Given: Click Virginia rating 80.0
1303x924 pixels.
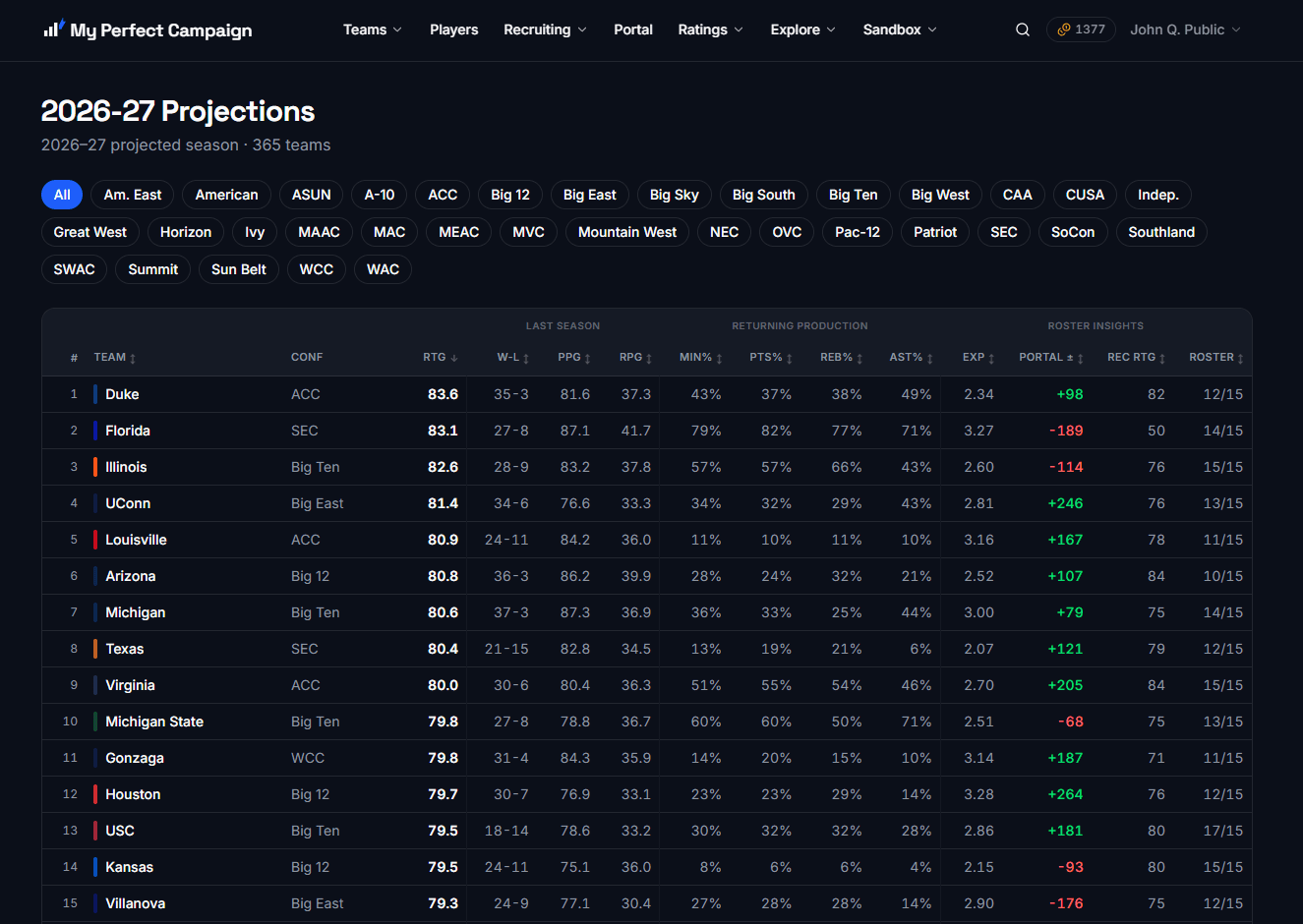Looking at the screenshot, I should [443, 685].
